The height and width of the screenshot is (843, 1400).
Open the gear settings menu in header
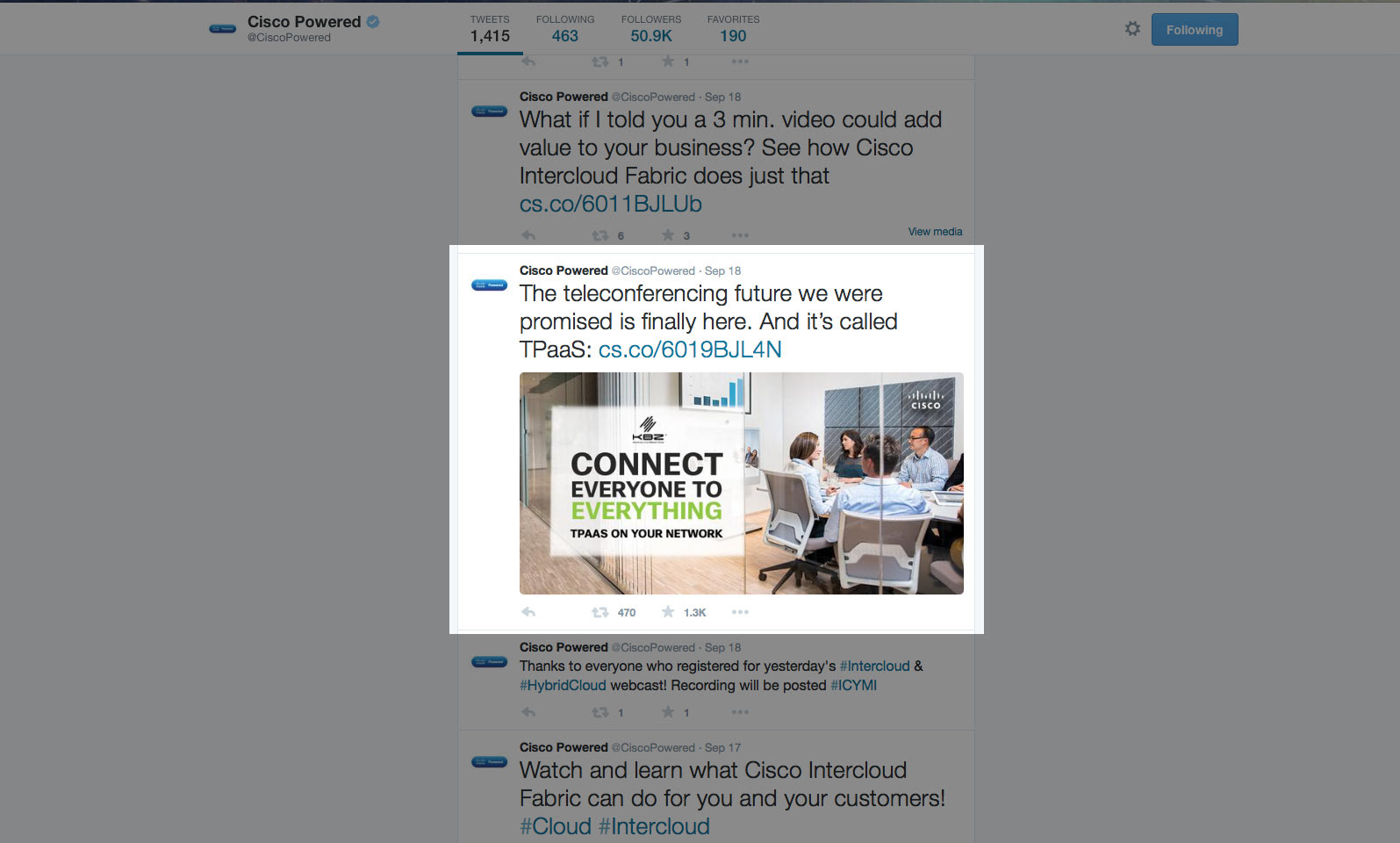pyautogui.click(x=1132, y=29)
